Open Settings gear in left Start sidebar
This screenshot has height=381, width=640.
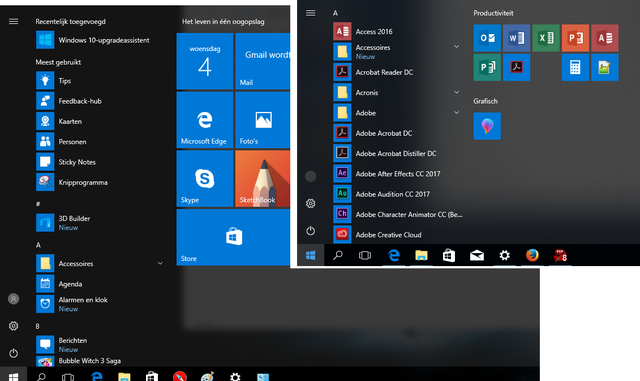tap(13, 326)
